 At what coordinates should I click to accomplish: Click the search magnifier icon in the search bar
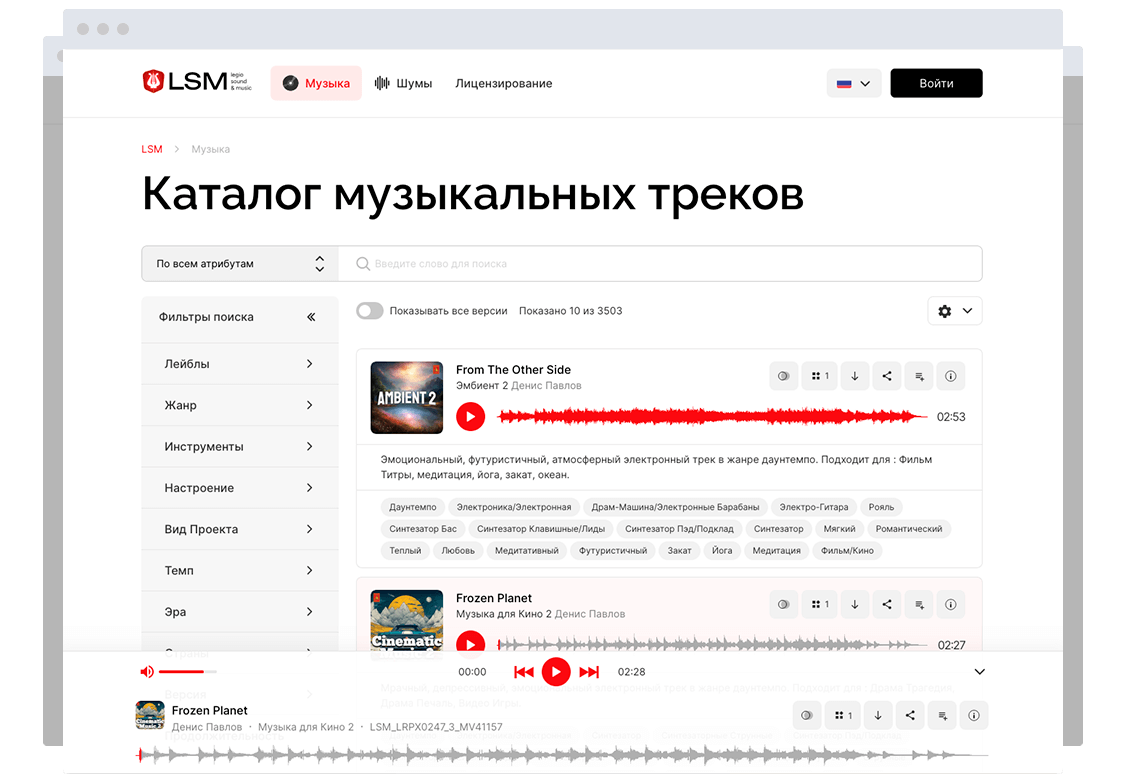click(x=362, y=263)
